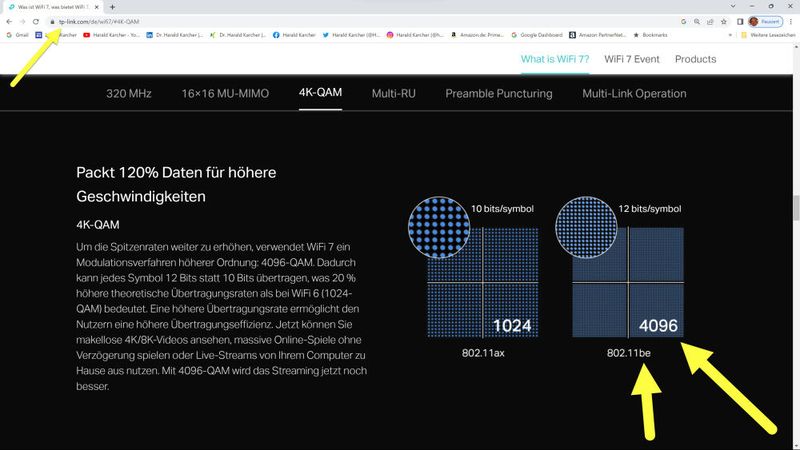800x450 pixels.
Task: Open the Harald Karcher Instagram bookmark
Action: tap(415, 35)
